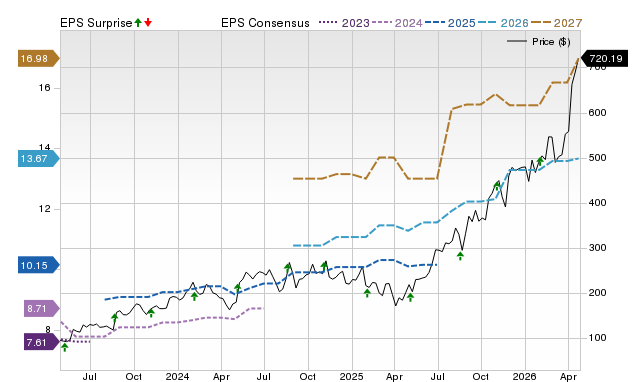The height and width of the screenshot is (382, 640).
Task: Click the 10.15 EPS value tag
Action: point(38,265)
